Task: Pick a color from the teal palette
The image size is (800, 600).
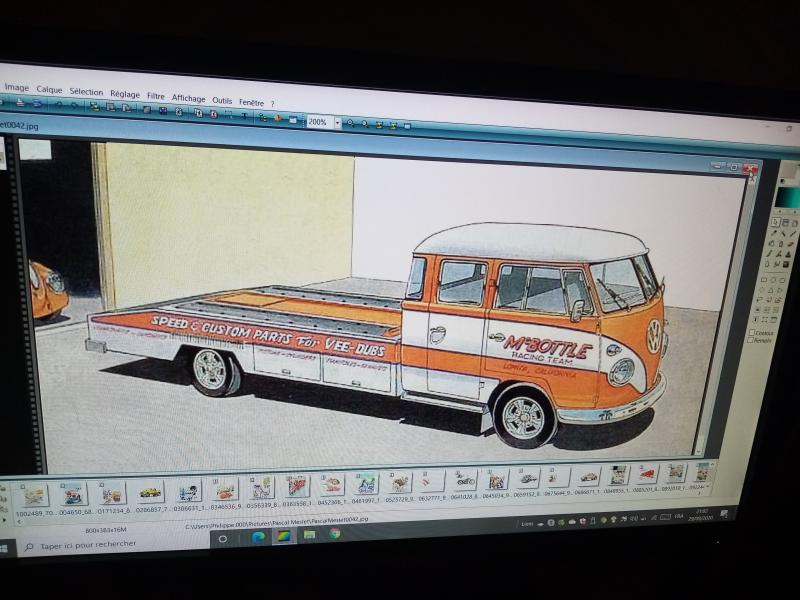Action: pos(788,197)
